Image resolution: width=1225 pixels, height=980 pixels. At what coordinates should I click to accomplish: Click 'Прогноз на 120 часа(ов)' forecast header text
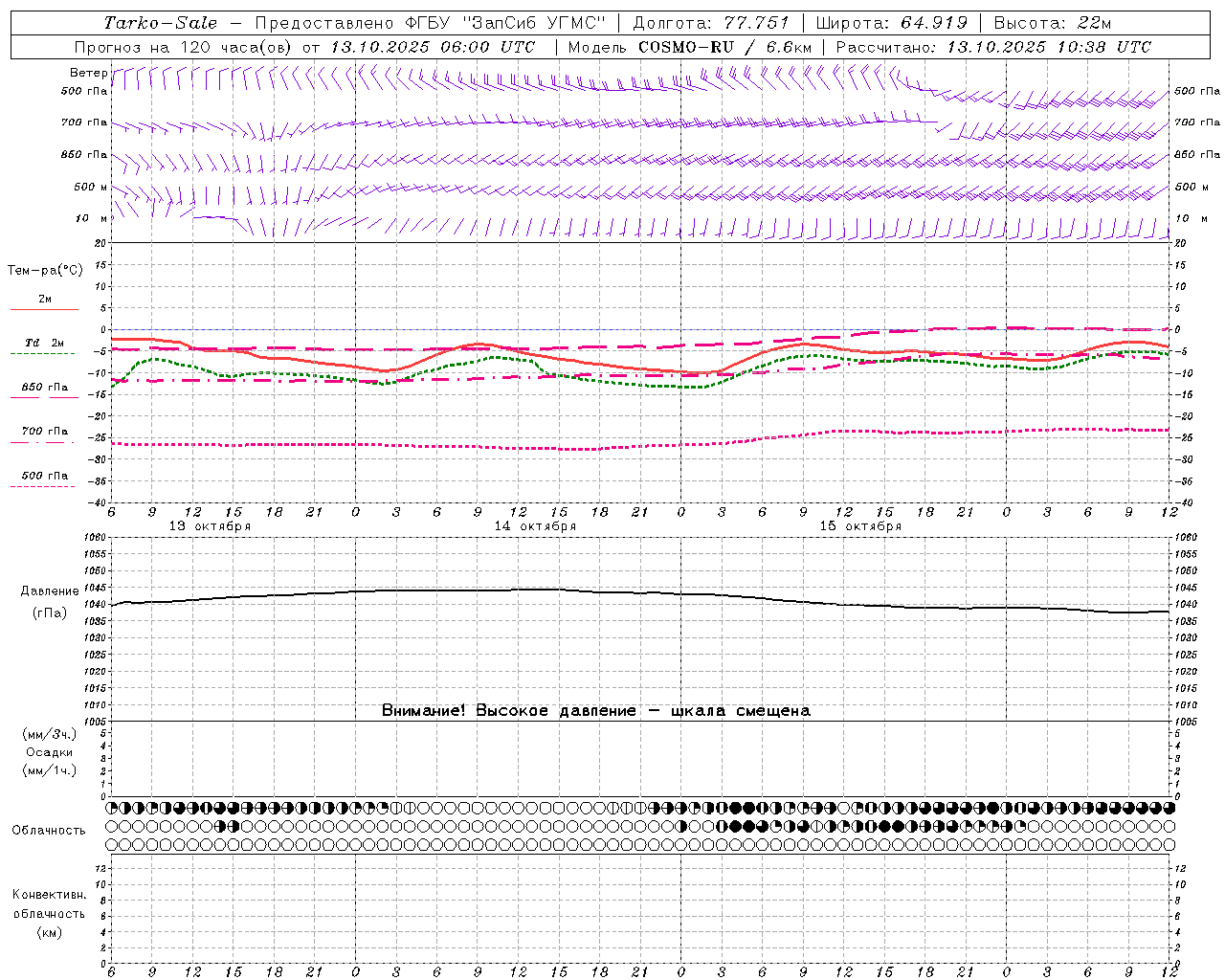point(184,47)
